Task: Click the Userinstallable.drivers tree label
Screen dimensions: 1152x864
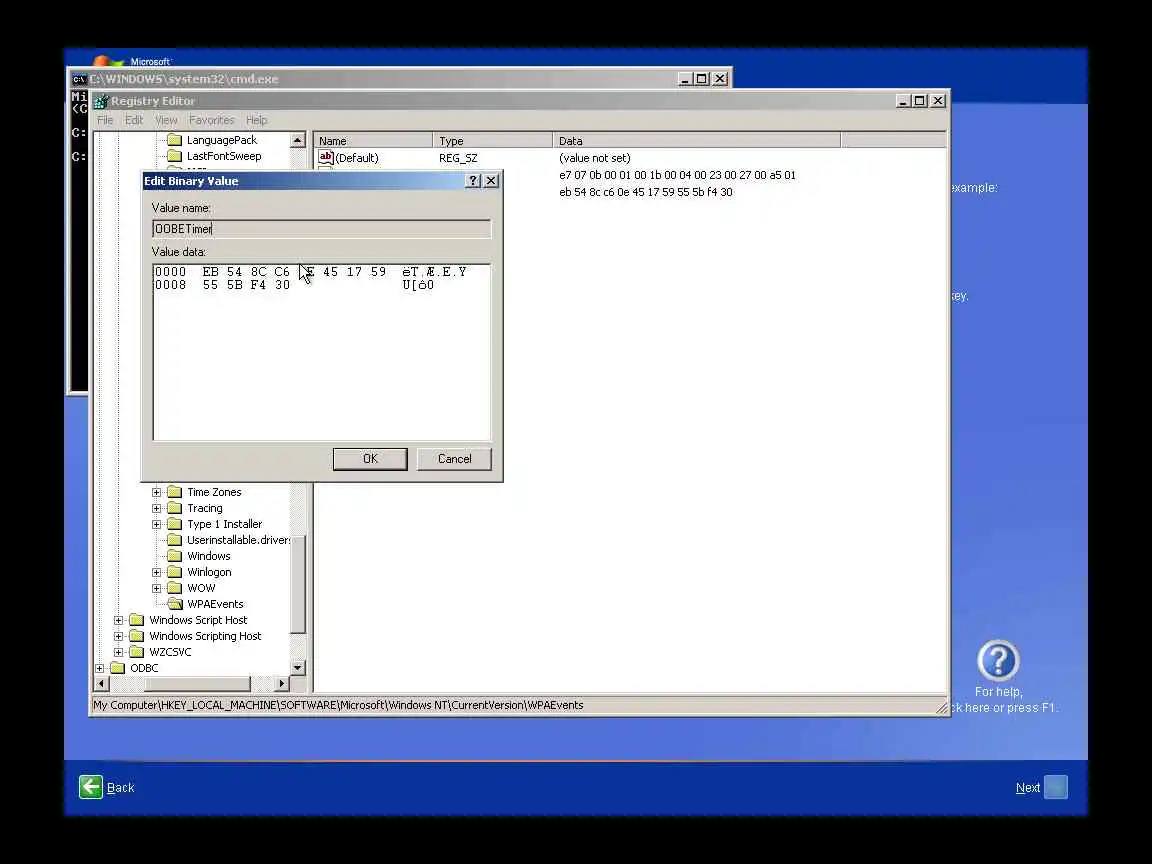Action: click(238, 540)
